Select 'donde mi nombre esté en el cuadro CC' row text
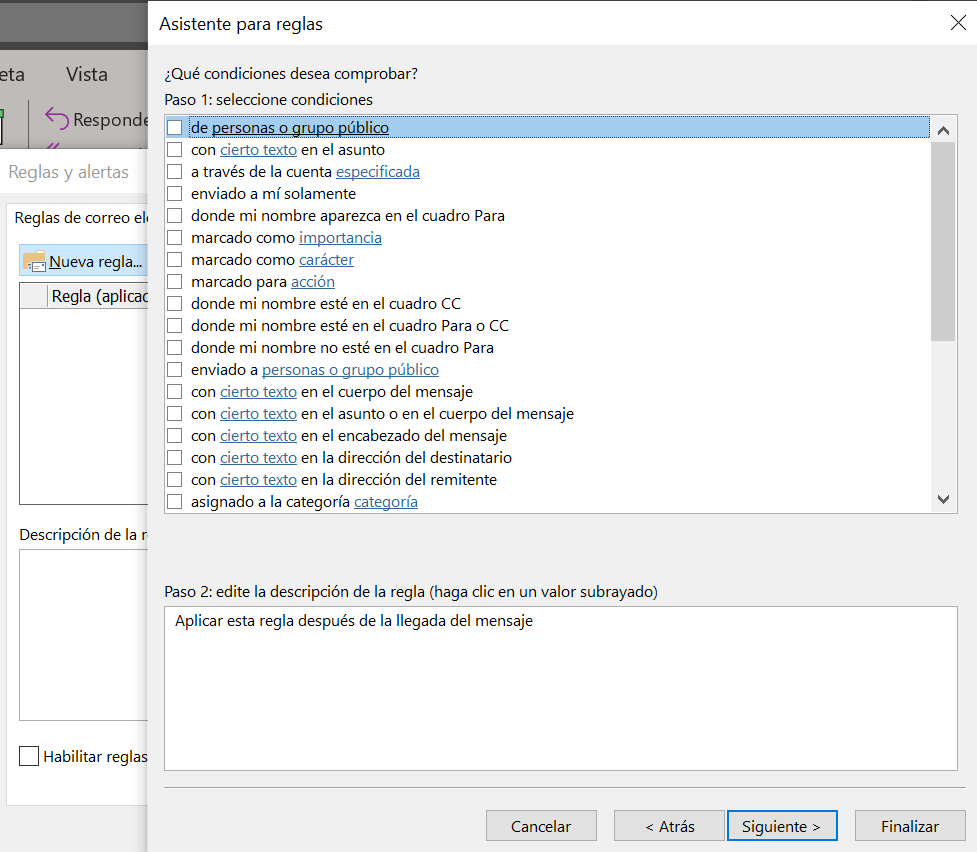The image size is (977, 852). click(326, 304)
